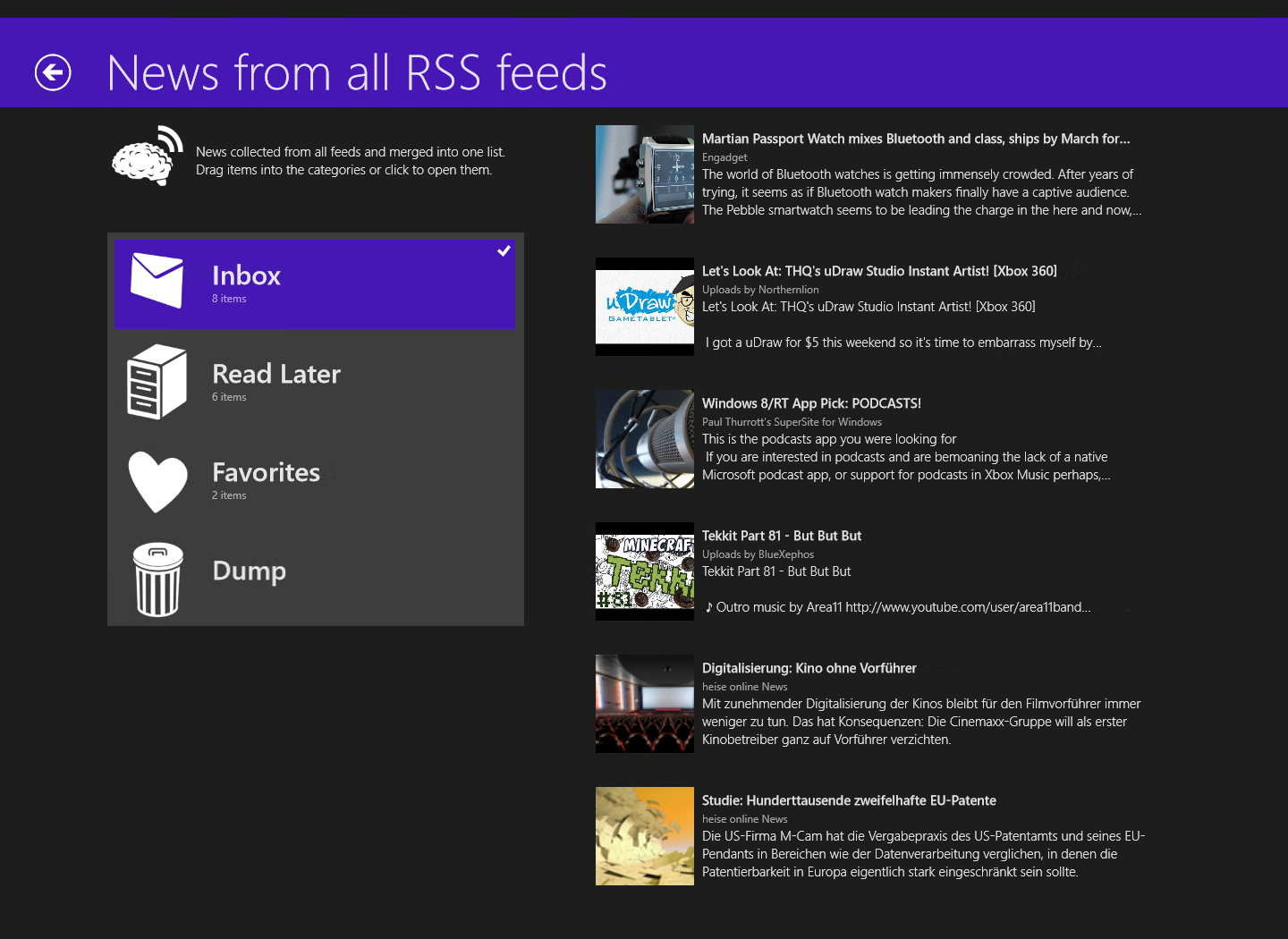
Task: Click the Outro music by Area11 line
Action: click(x=898, y=607)
